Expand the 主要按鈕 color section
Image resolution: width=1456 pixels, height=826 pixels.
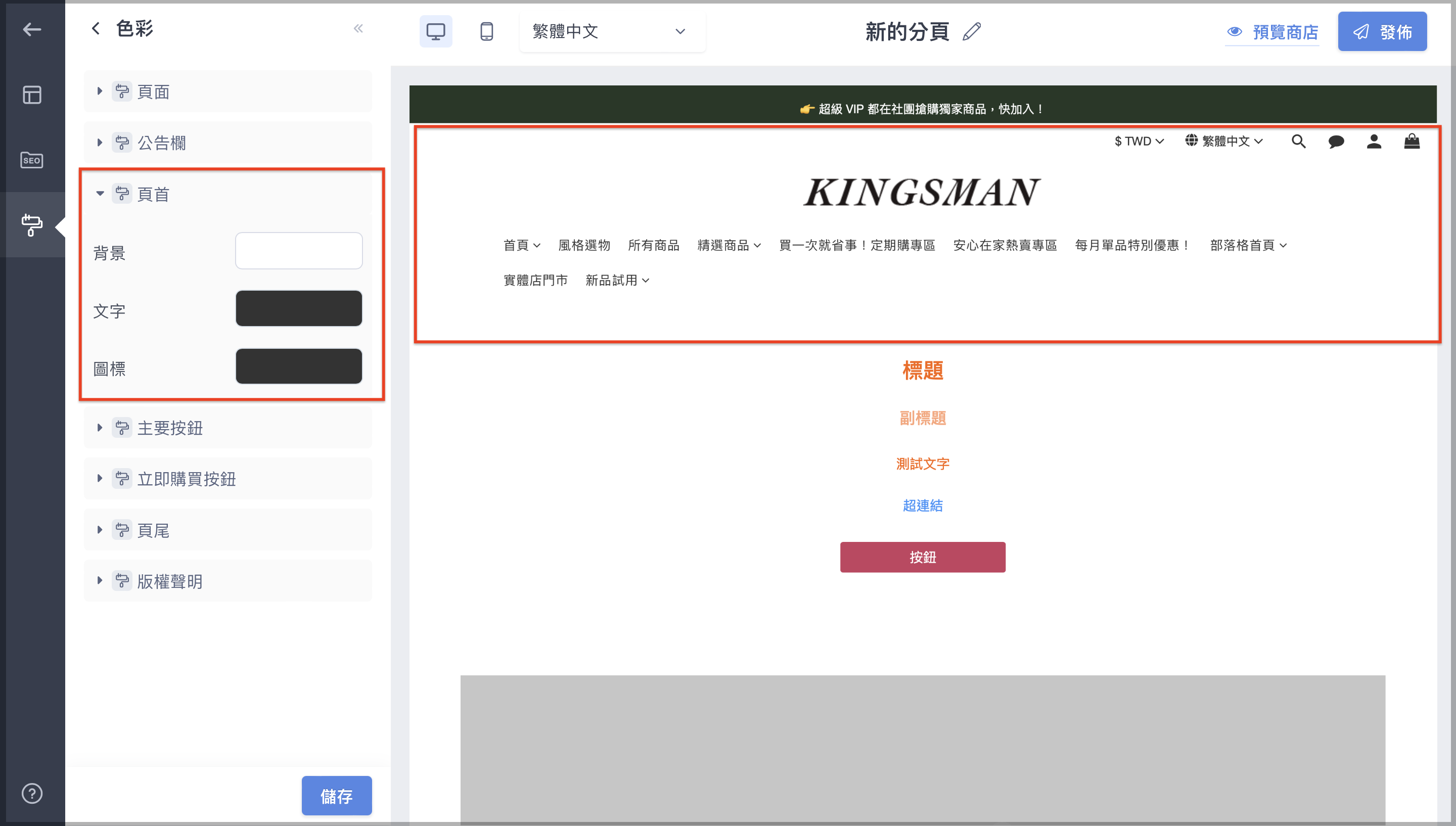228,427
